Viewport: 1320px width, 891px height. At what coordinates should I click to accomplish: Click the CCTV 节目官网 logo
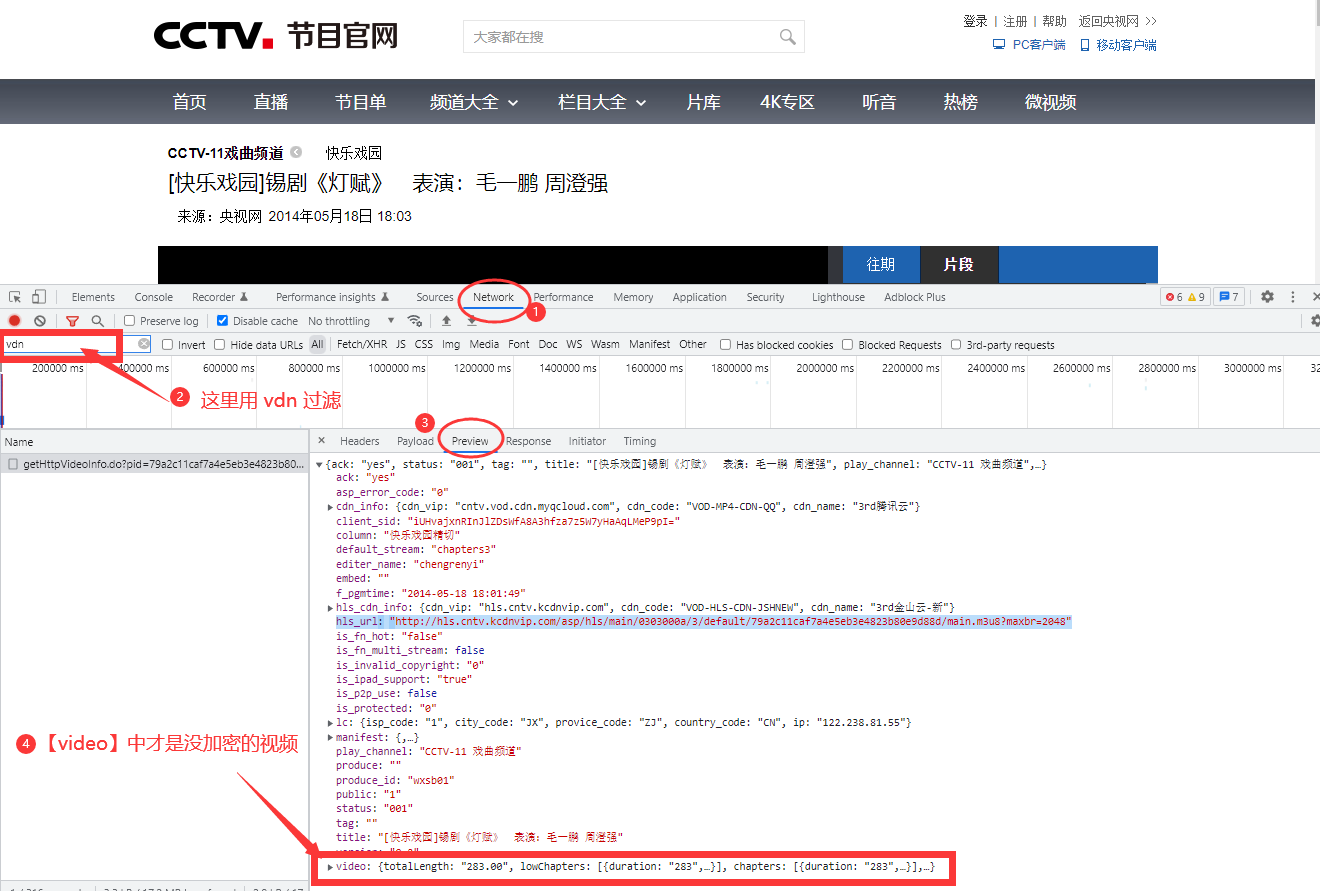coord(276,36)
